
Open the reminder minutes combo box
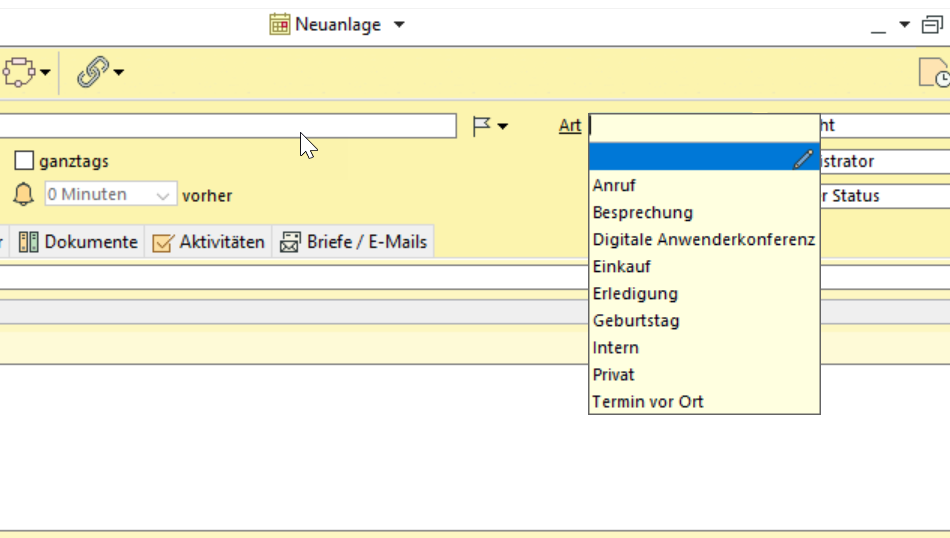[111, 195]
